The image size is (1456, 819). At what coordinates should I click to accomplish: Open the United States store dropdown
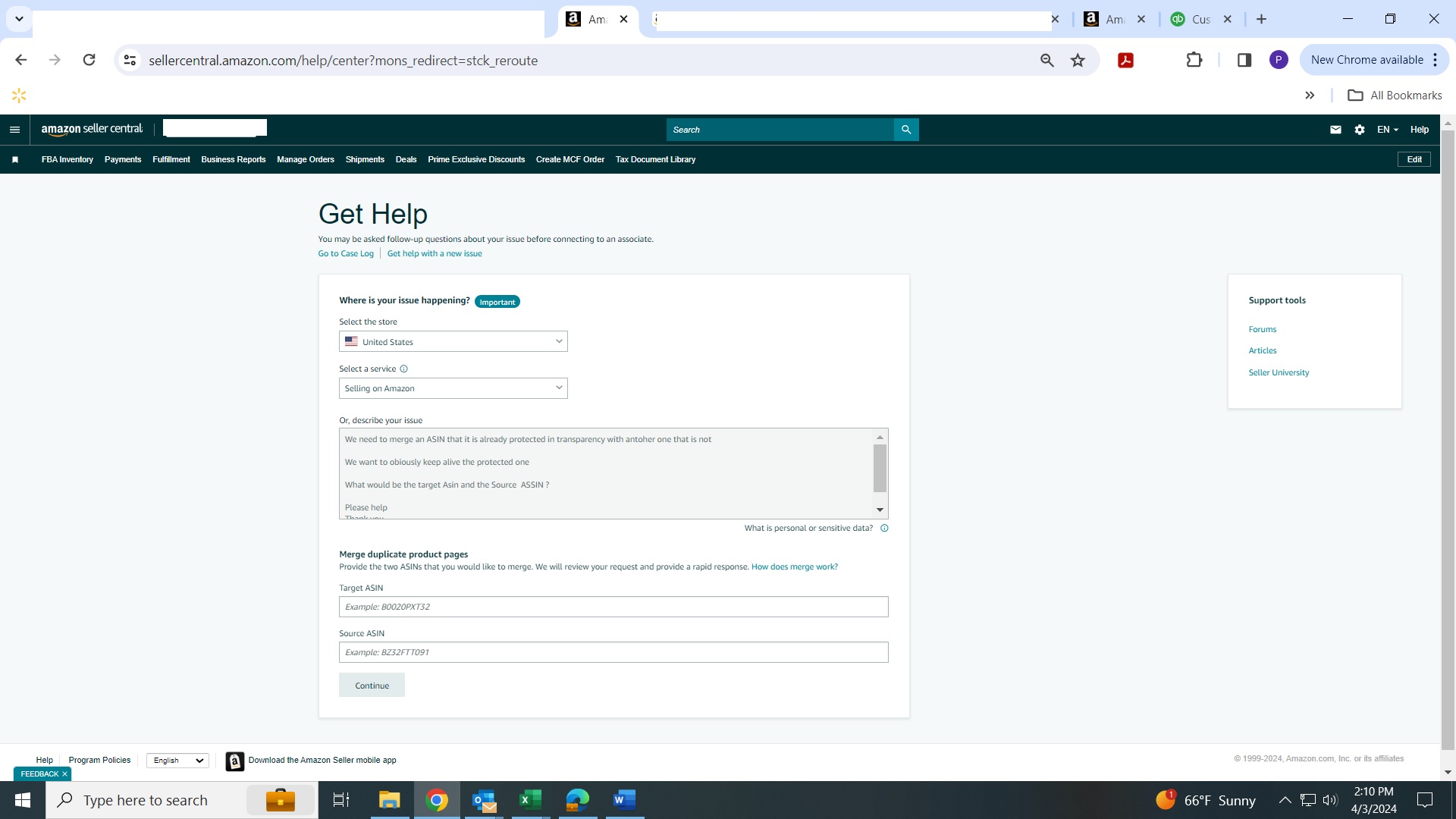(453, 341)
